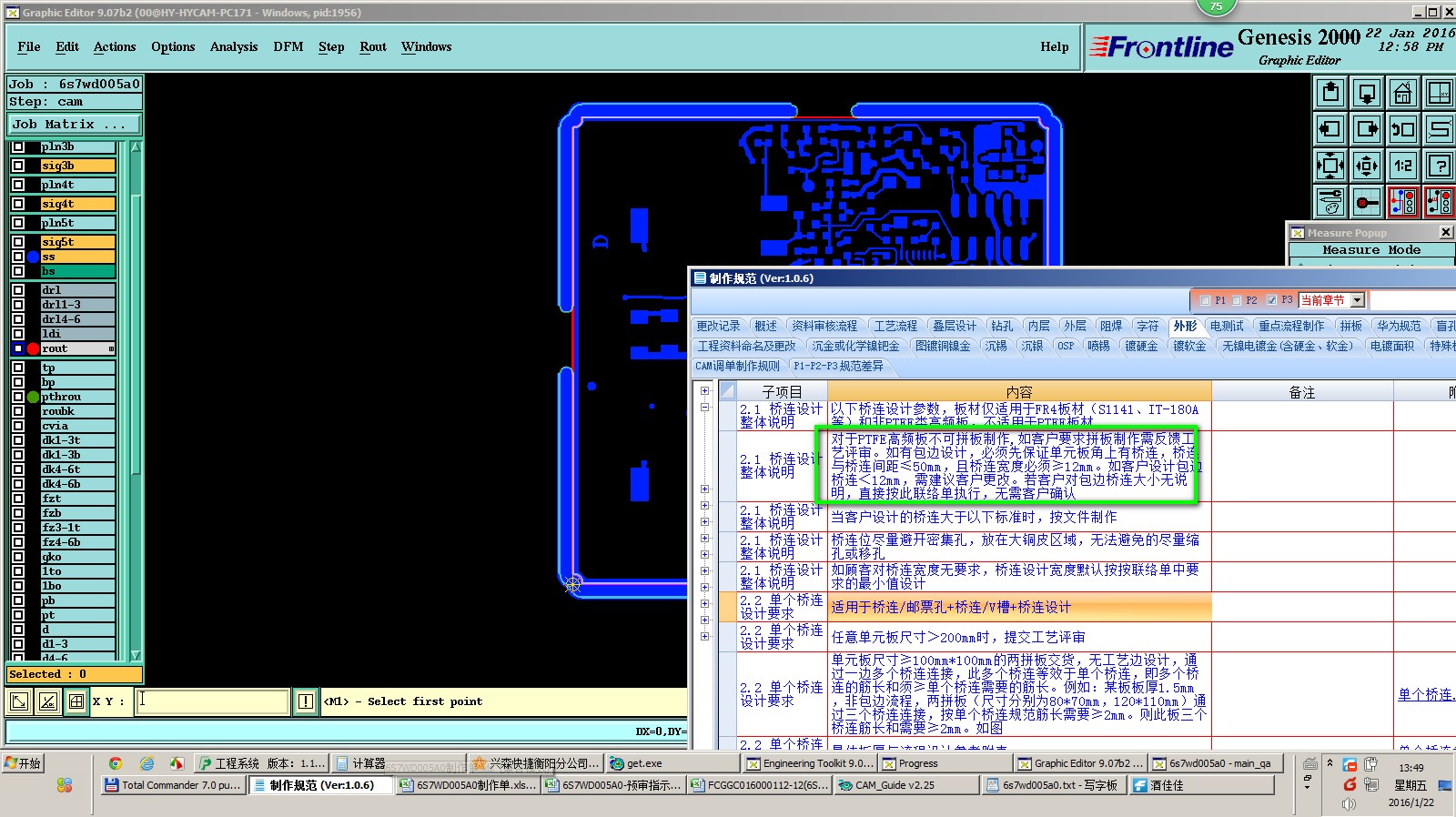The image size is (1456, 817).
Task: Open the 单个桥连 link in the 附件 column
Action: pos(1426,694)
